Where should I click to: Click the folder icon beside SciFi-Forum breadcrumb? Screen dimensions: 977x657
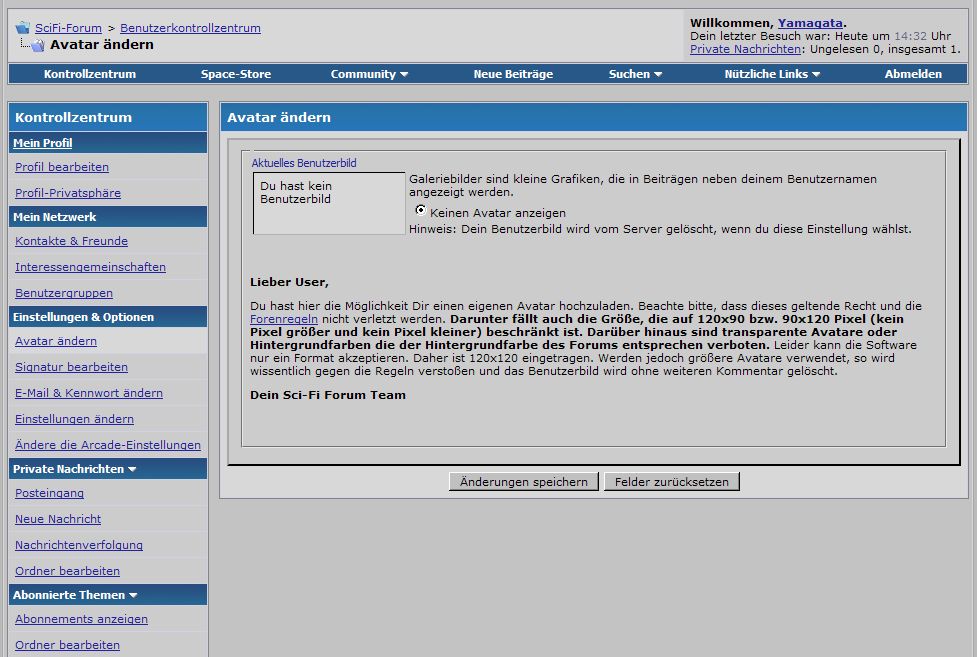(x=22, y=28)
